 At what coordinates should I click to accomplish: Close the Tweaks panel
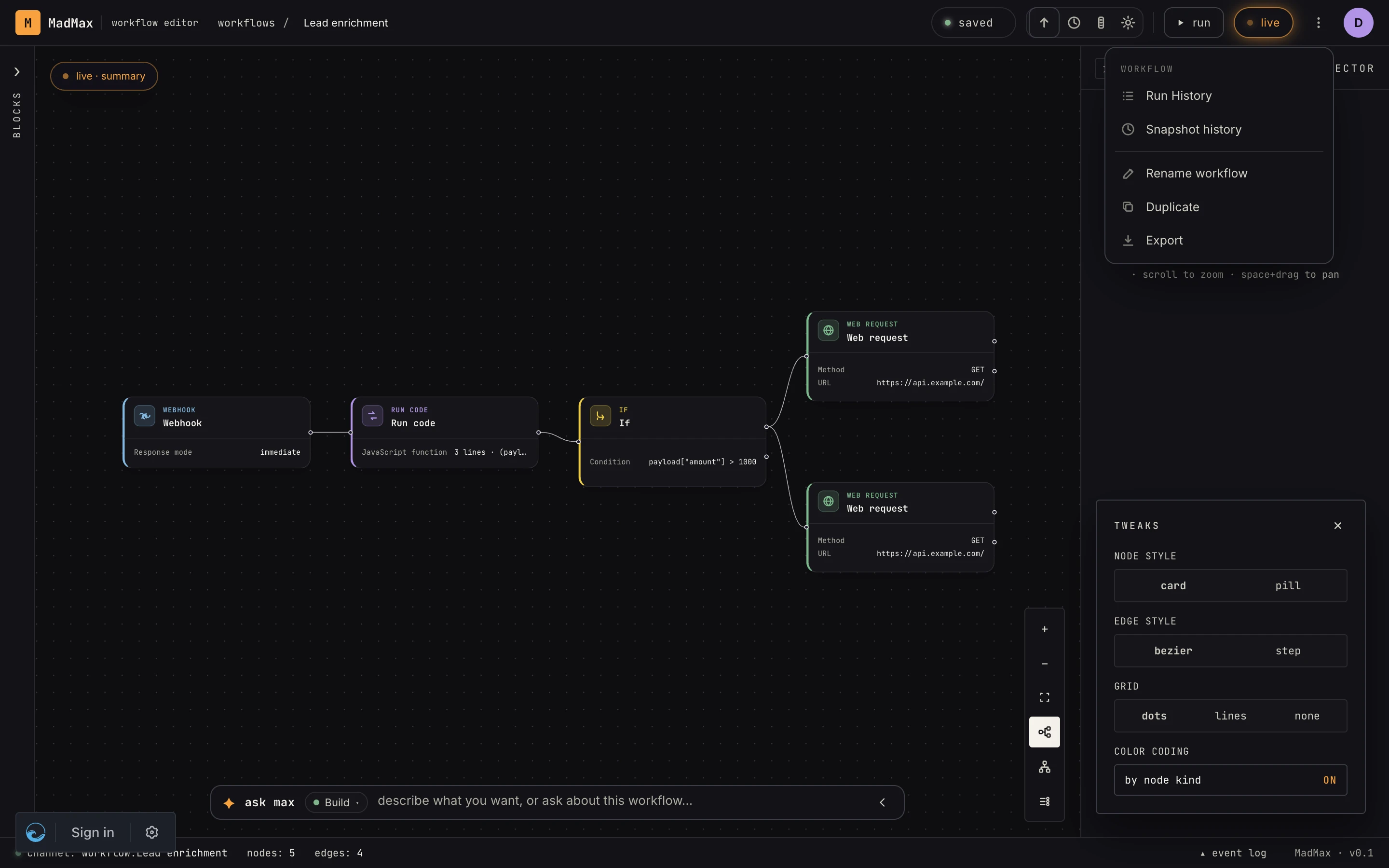pos(1338,526)
